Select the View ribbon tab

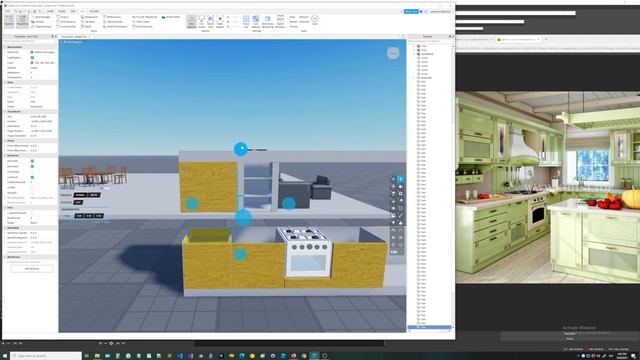(x=82, y=11)
